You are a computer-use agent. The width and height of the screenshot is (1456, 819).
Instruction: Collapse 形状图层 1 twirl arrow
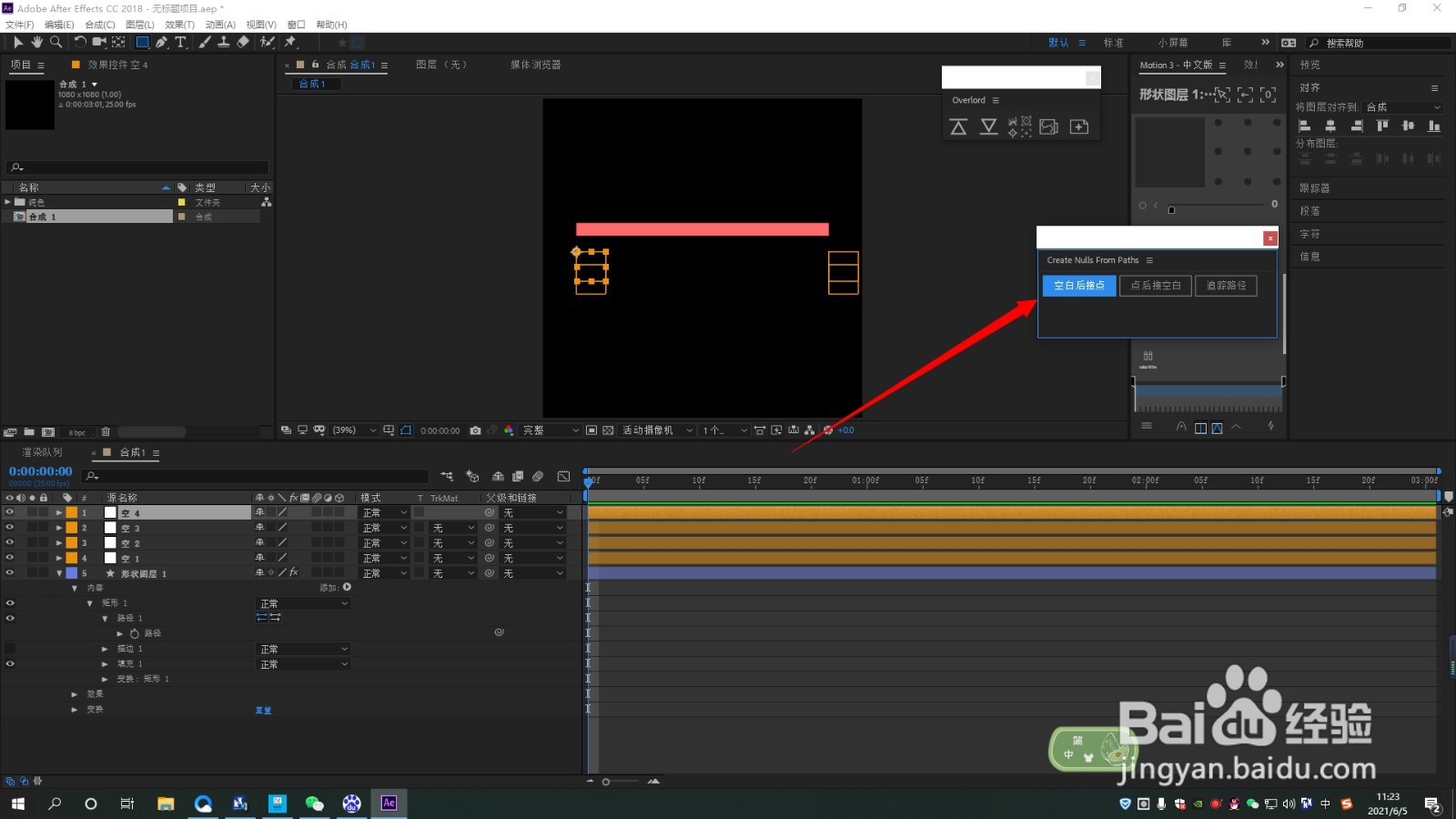[59, 573]
